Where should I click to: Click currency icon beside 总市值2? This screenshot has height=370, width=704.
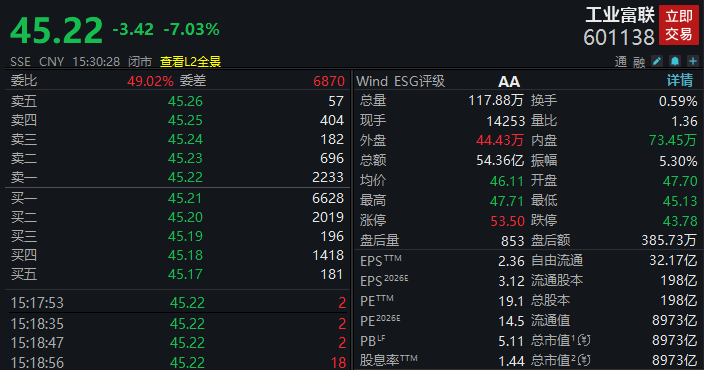pyautogui.click(x=584, y=360)
